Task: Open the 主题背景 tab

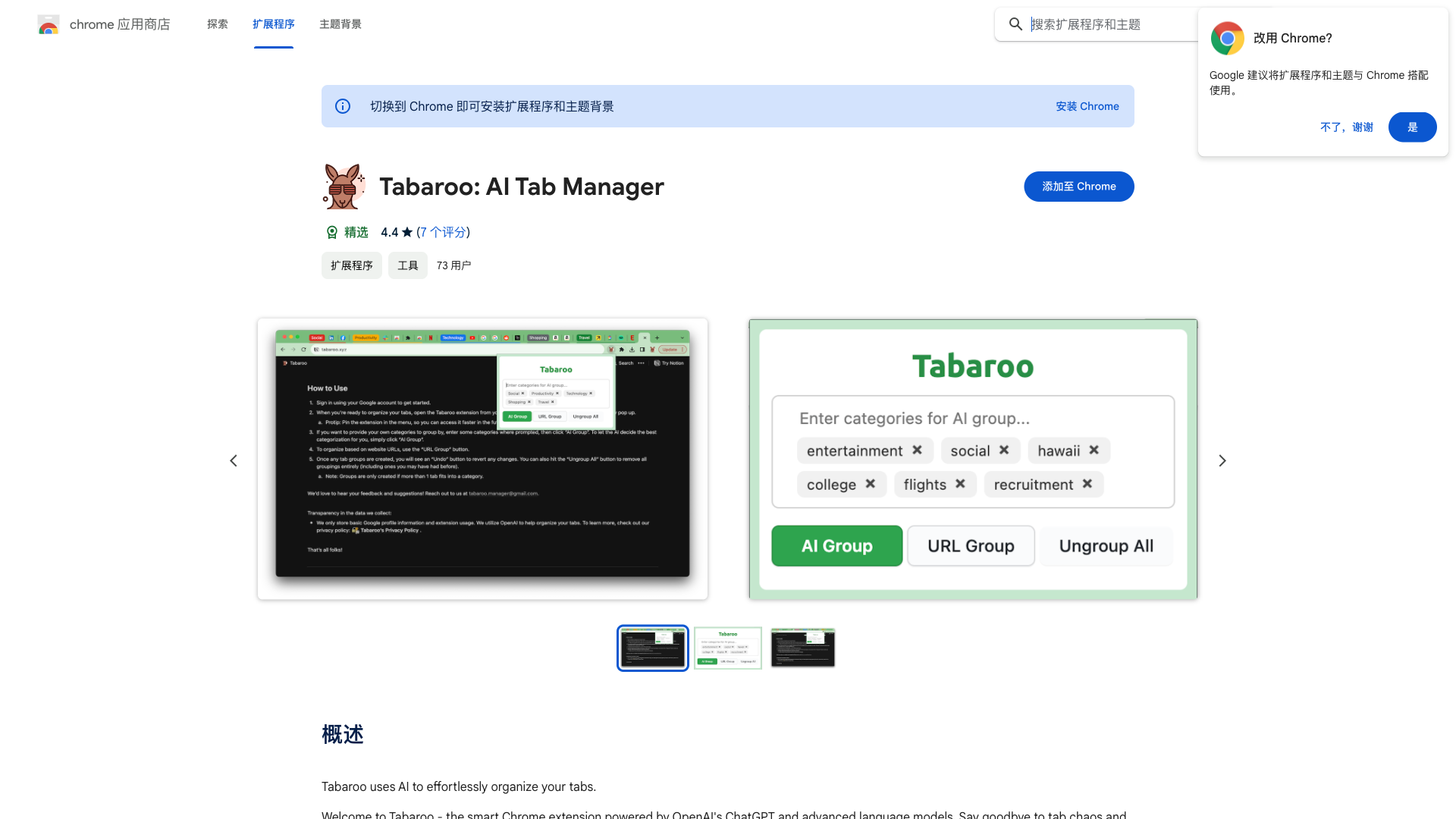Action: (340, 24)
